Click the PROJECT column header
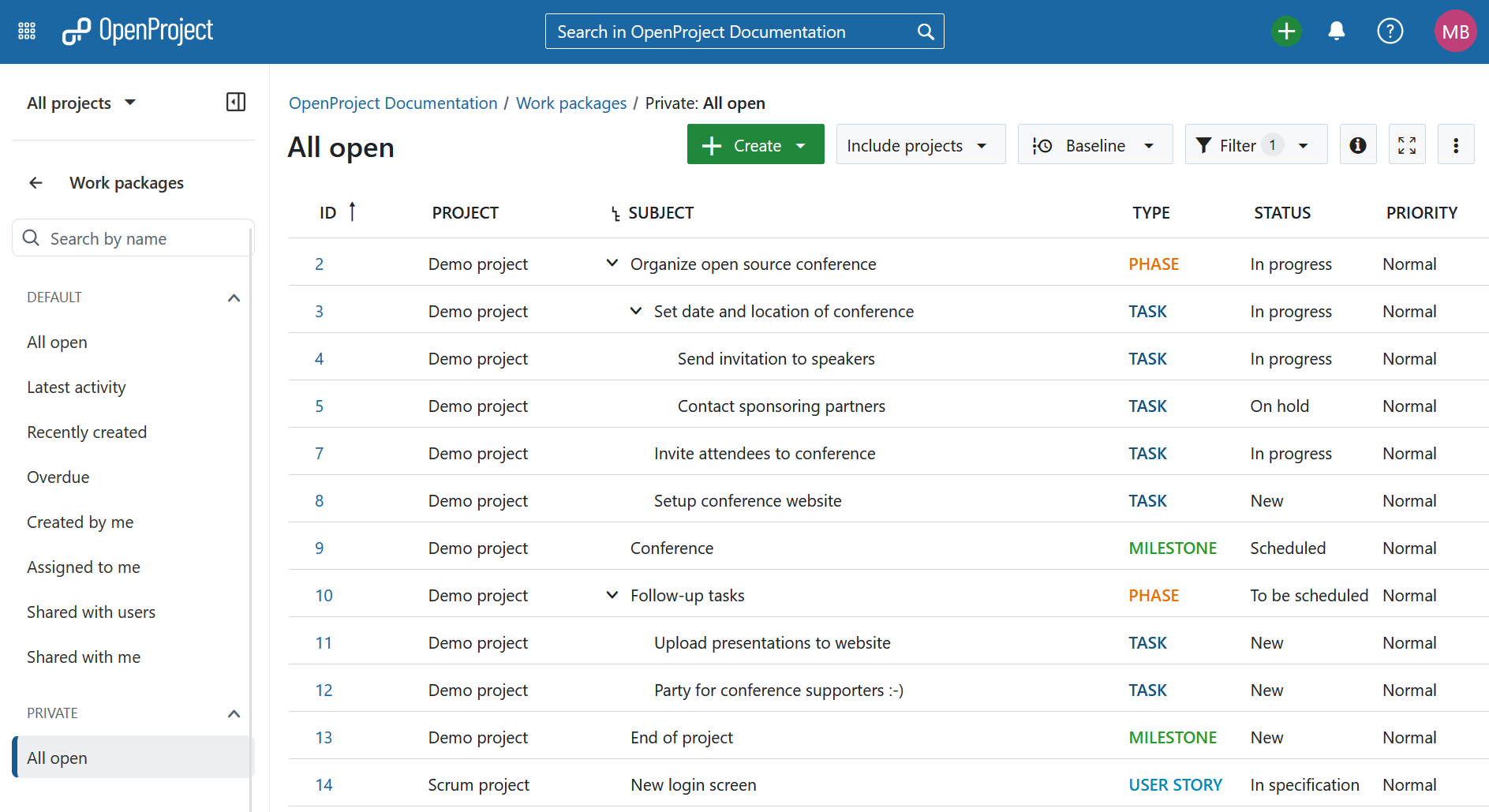1489x812 pixels. tap(466, 213)
